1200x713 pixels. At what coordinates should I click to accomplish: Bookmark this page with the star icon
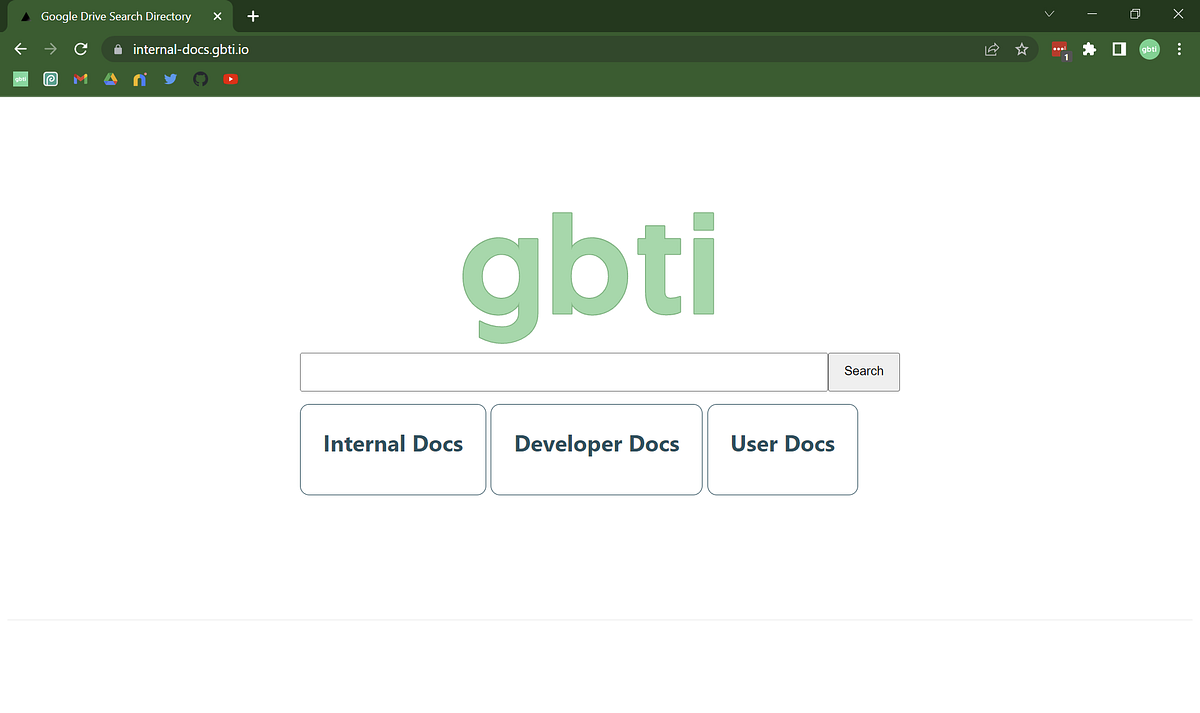1021,48
